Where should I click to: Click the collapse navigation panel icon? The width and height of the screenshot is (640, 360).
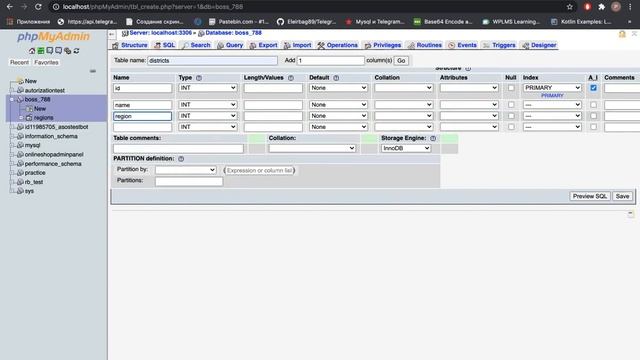tap(112, 34)
